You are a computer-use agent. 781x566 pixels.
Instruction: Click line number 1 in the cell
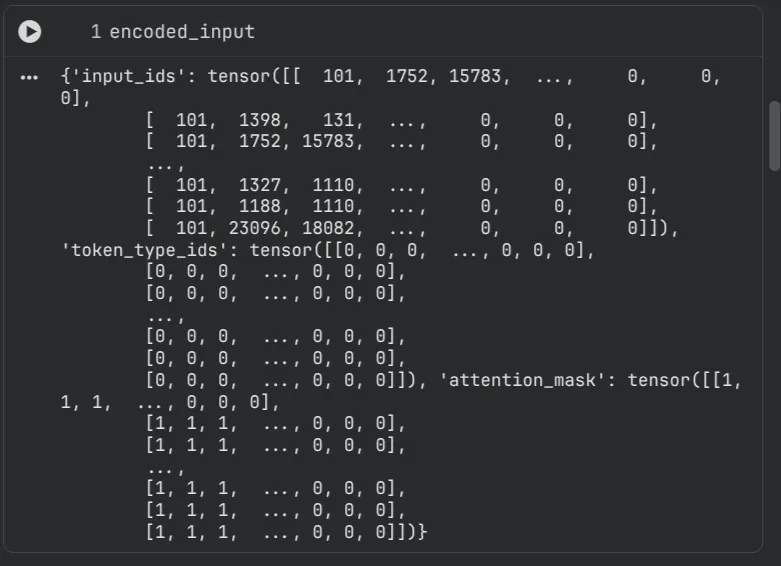pos(96,32)
